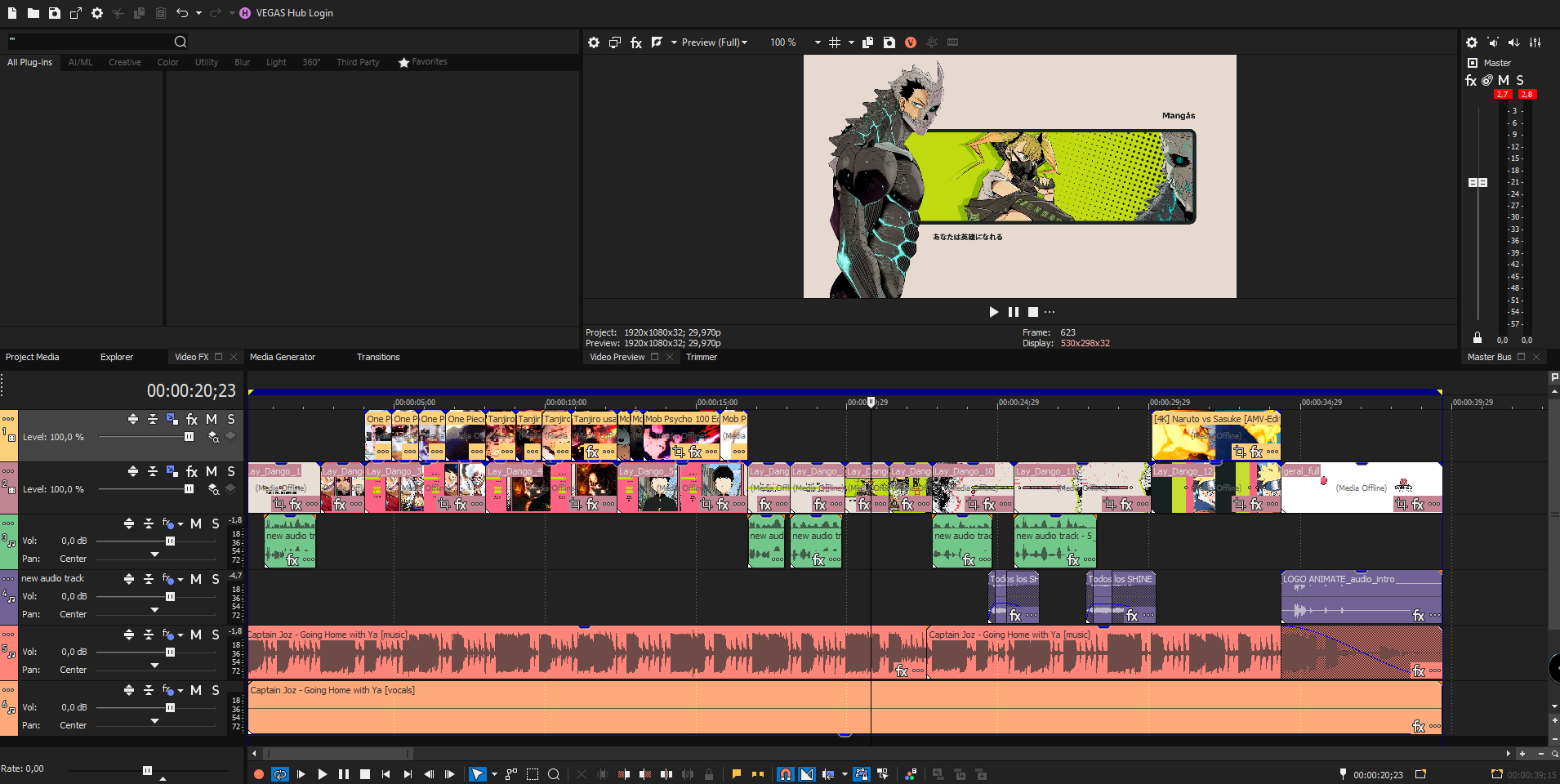
Task: Solo video track 2 with S
Action: tap(231, 471)
